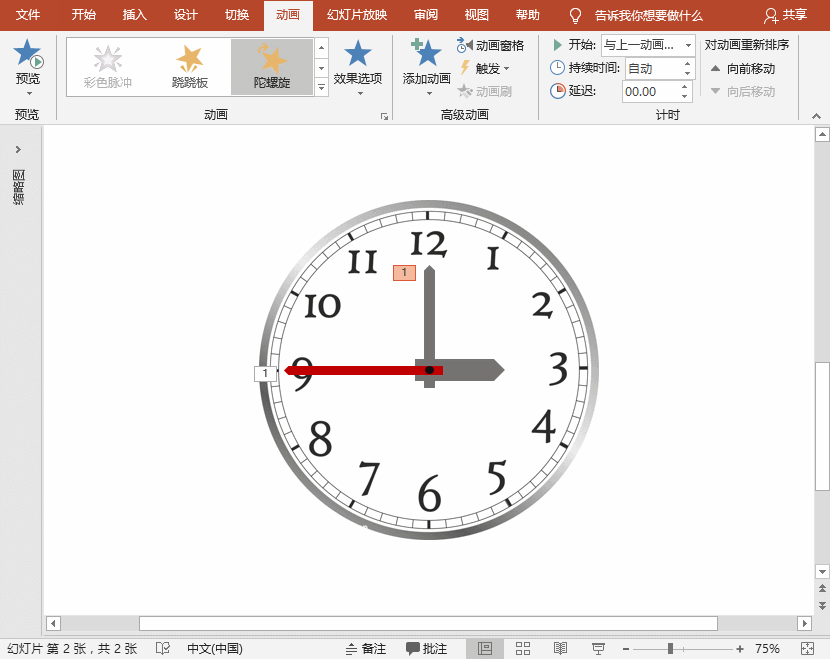Switch to slide sorter view
Screen dimensions: 830x659
click(x=523, y=648)
